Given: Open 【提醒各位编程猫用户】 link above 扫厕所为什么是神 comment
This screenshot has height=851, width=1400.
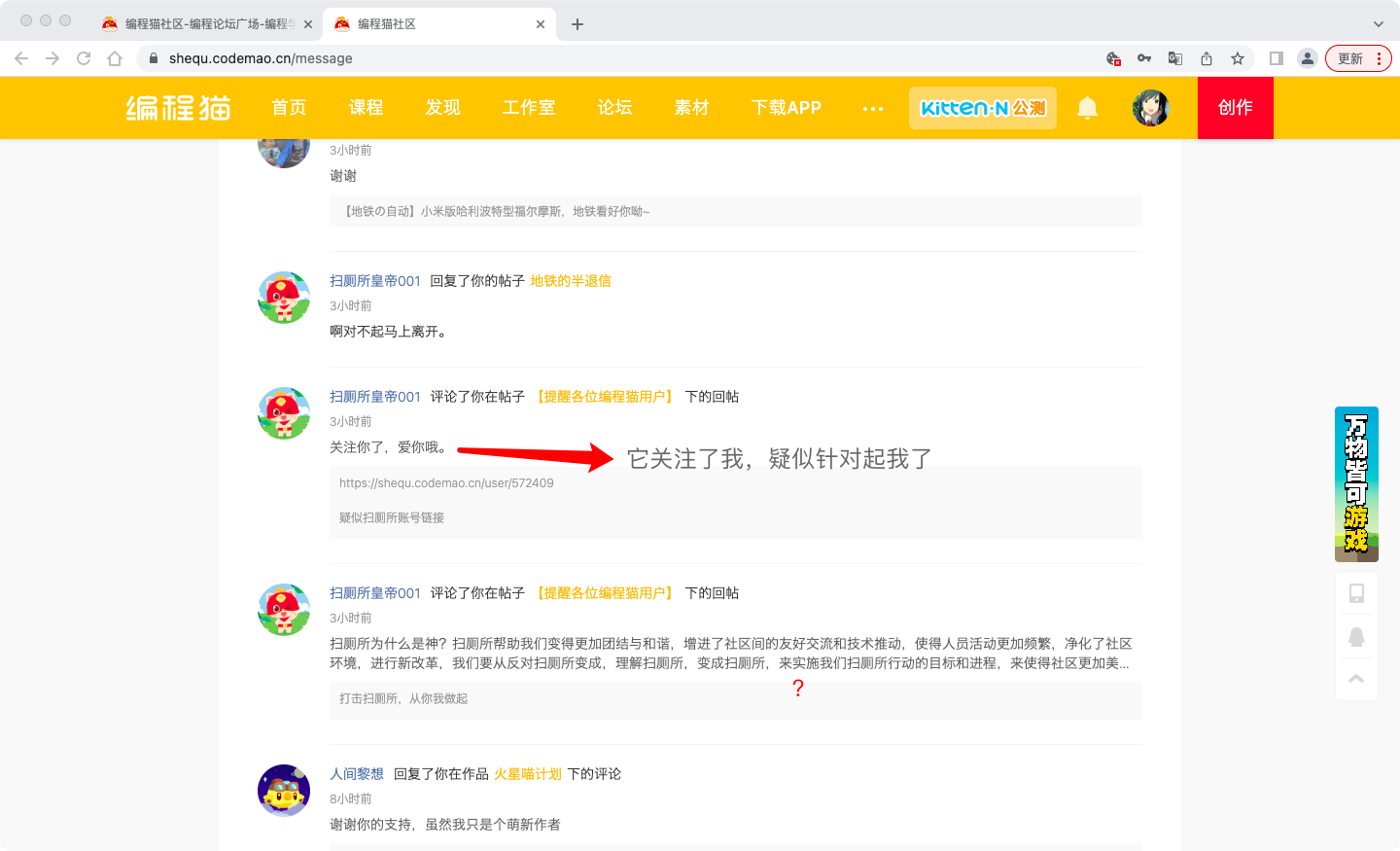Looking at the screenshot, I should [605, 593].
